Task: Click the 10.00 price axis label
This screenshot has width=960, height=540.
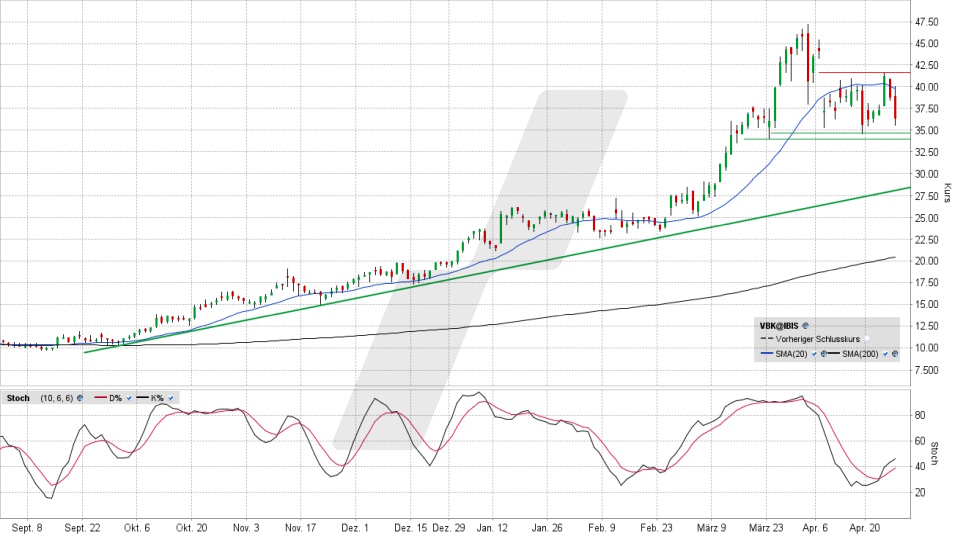Action: (926, 348)
